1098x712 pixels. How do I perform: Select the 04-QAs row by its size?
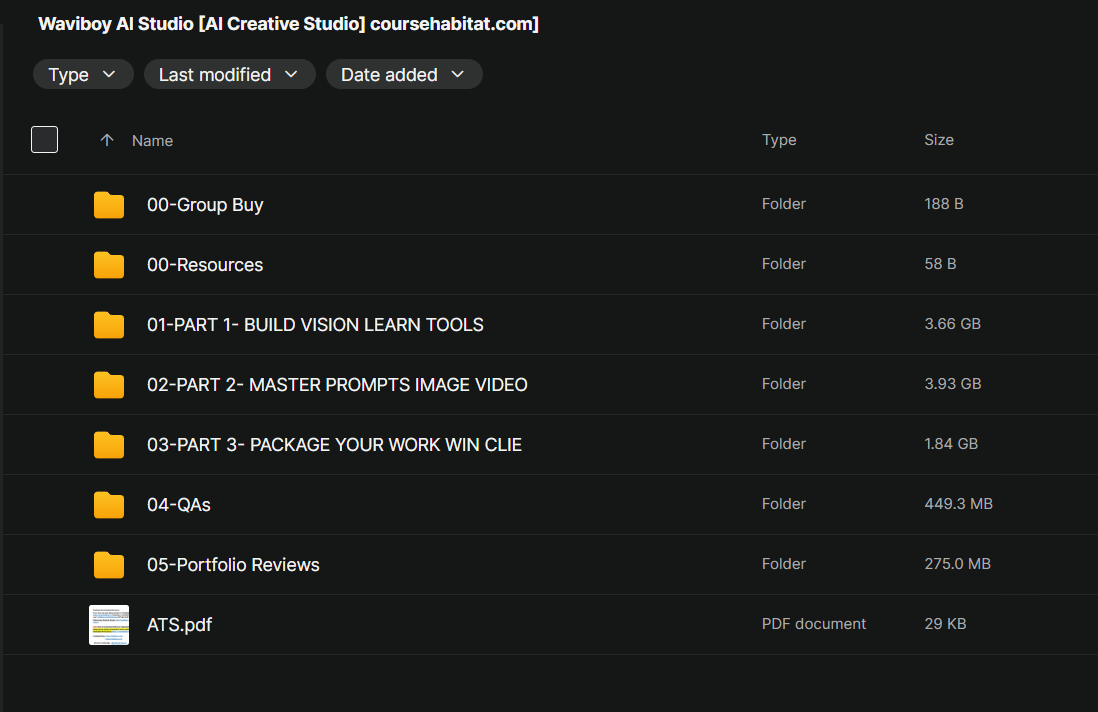(x=958, y=504)
